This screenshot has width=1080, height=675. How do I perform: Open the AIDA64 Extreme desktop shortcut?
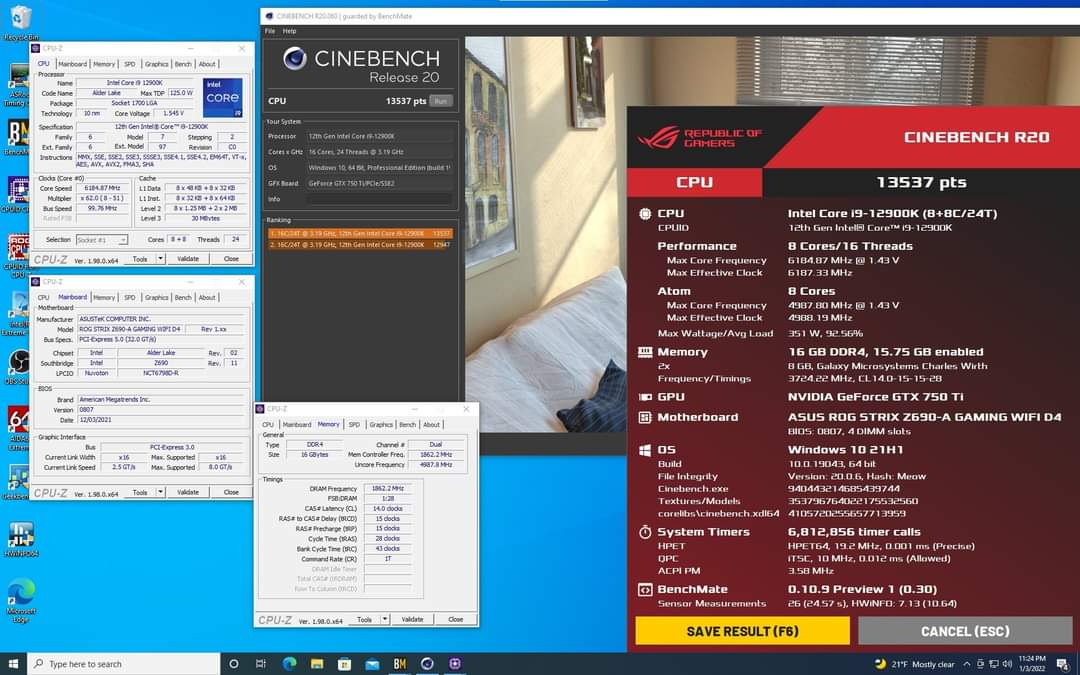18,428
